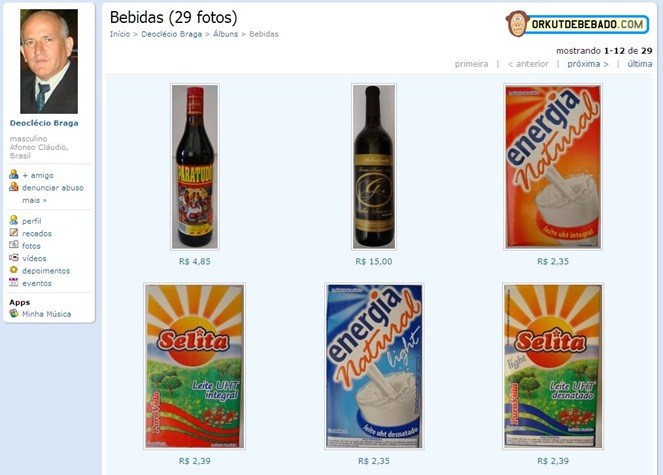The image size is (663, 475).
Task: Go to próxima > page
Action: point(588,64)
